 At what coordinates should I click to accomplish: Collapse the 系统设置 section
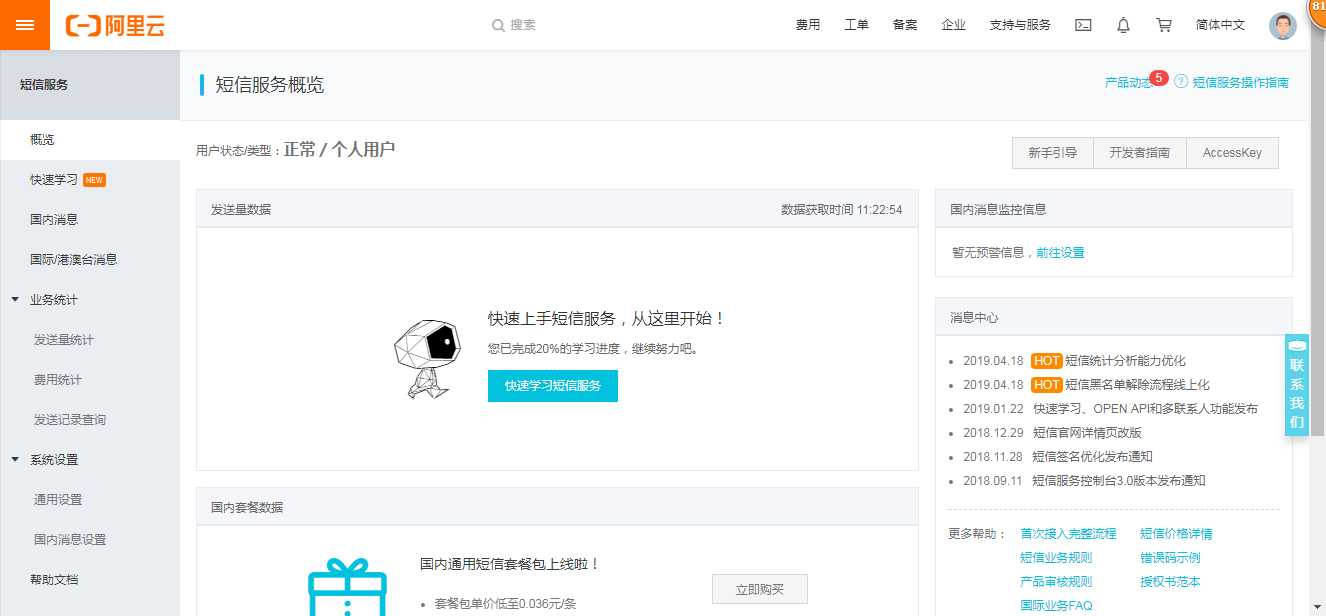click(15, 460)
